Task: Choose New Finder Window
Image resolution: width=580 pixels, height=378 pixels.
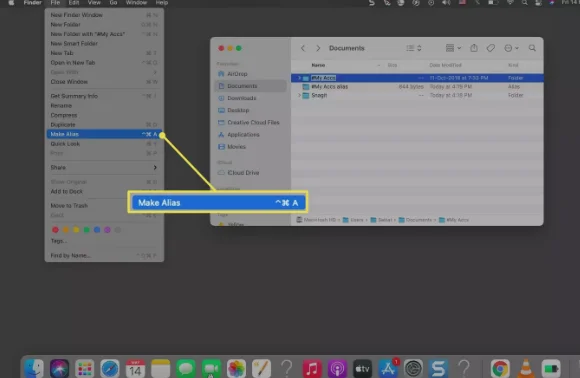Action: [104, 15]
